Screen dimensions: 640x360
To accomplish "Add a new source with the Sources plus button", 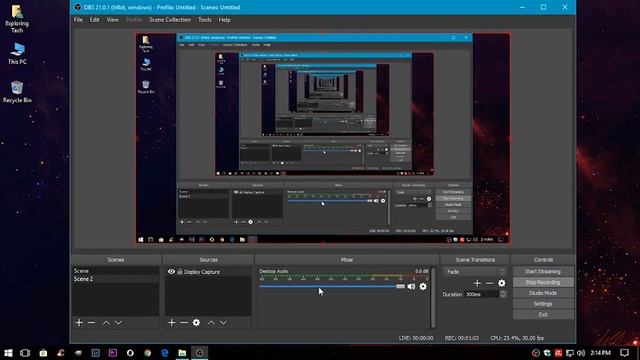I will (172, 323).
